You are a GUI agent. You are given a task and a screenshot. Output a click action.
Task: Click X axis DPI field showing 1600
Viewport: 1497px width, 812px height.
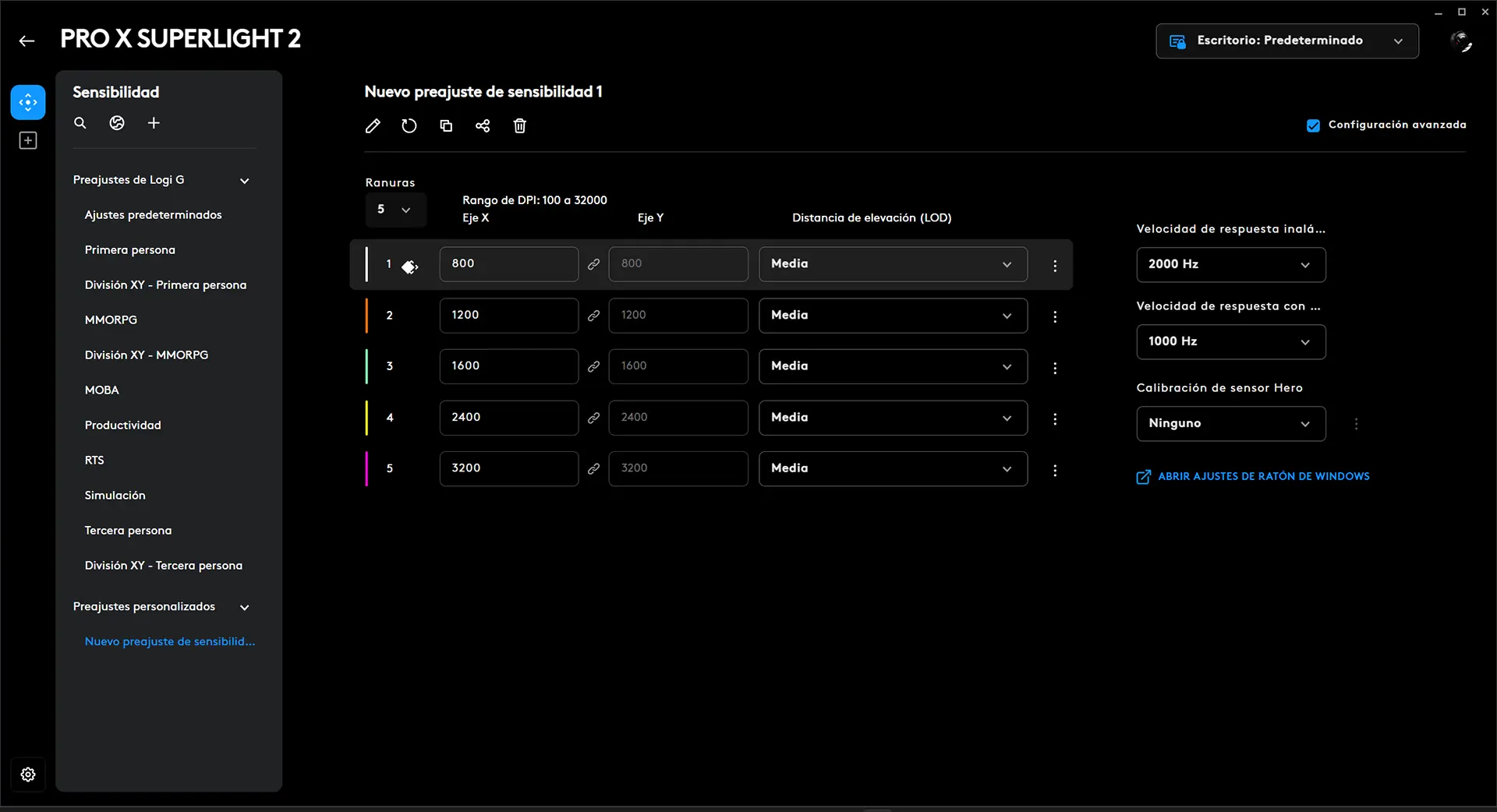click(509, 366)
